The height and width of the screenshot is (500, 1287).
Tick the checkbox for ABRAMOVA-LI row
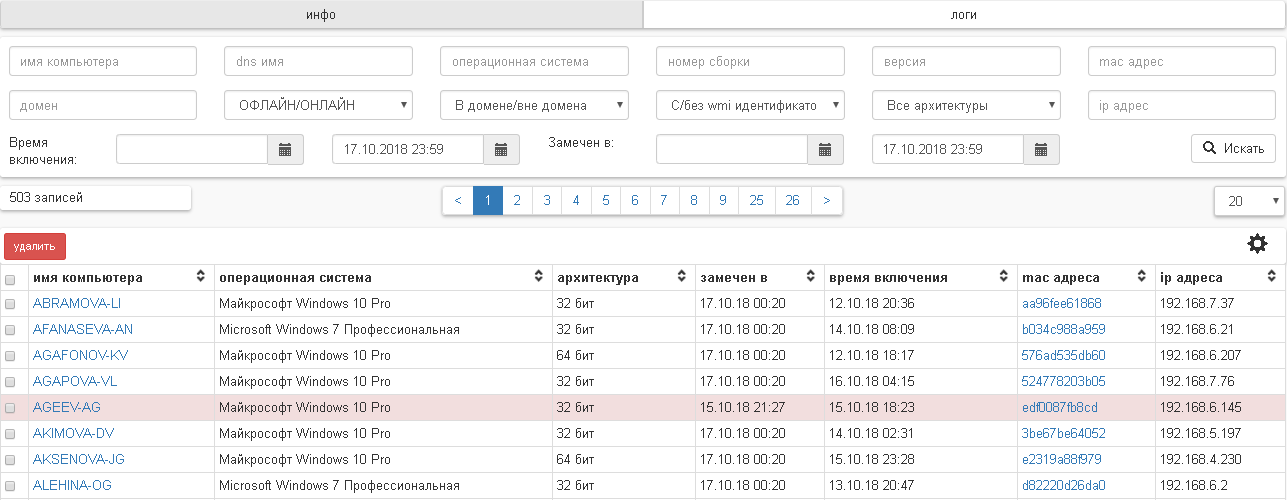[x=11, y=304]
